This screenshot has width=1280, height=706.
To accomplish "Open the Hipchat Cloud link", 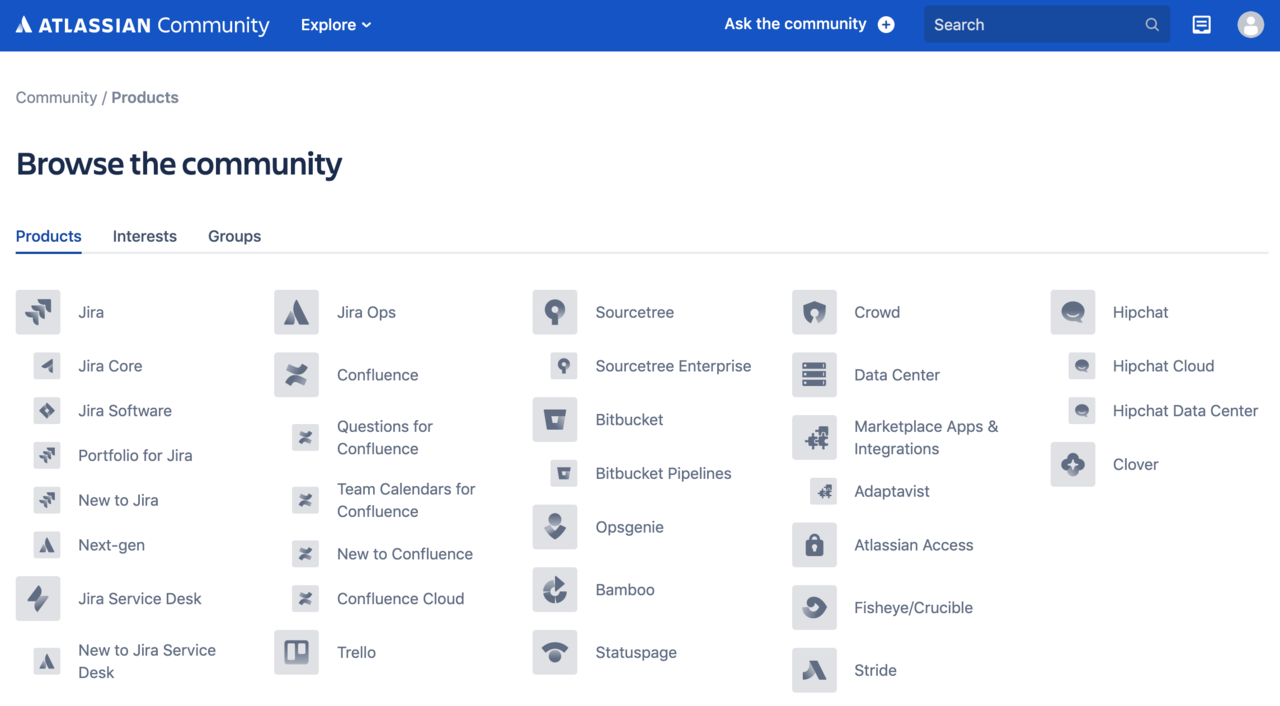I will click(1163, 366).
